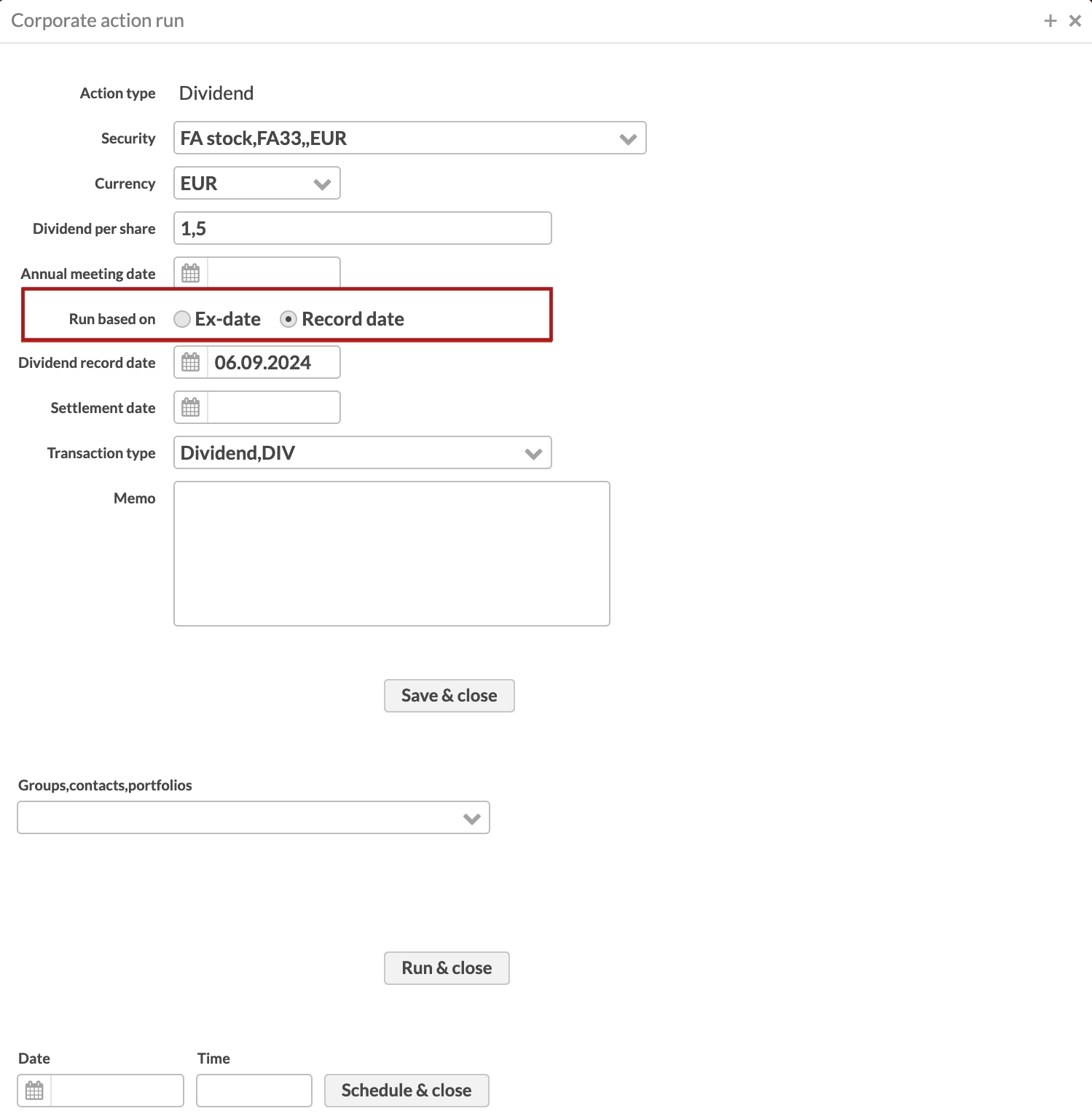Focus the Dividend per share field

click(x=363, y=228)
